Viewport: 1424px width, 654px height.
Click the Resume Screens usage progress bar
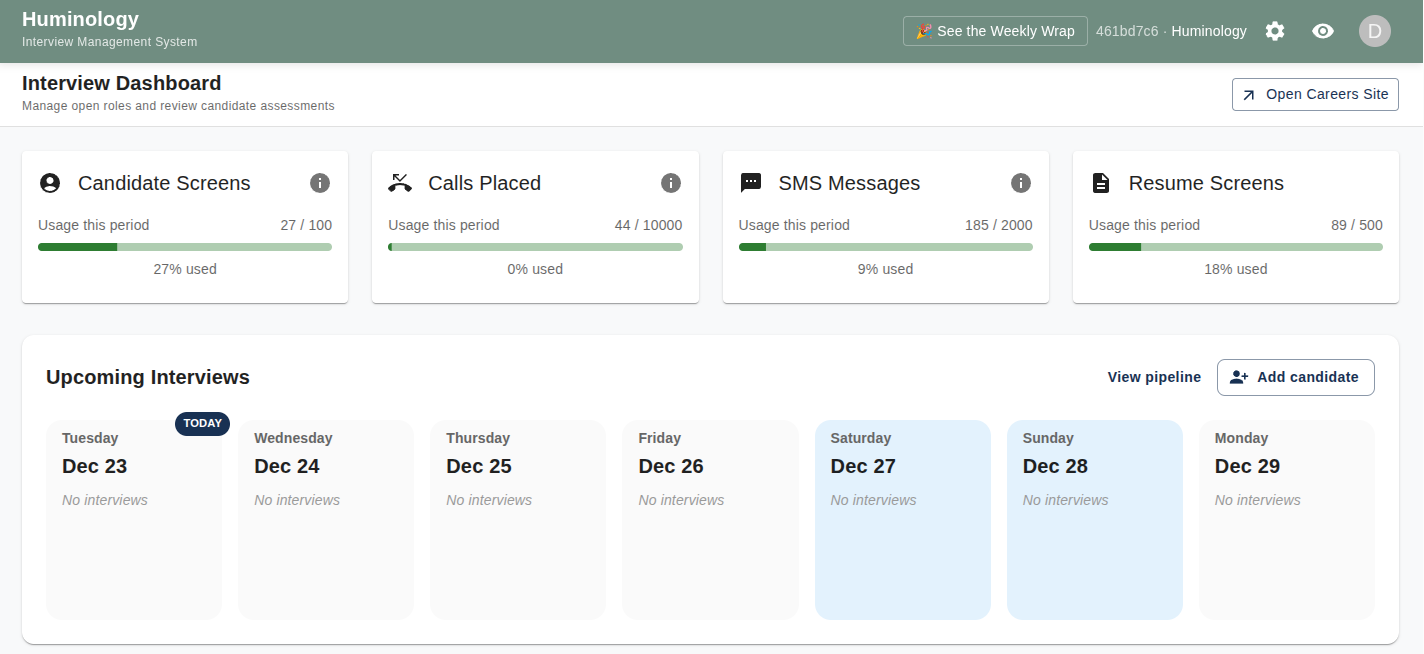pos(1235,247)
